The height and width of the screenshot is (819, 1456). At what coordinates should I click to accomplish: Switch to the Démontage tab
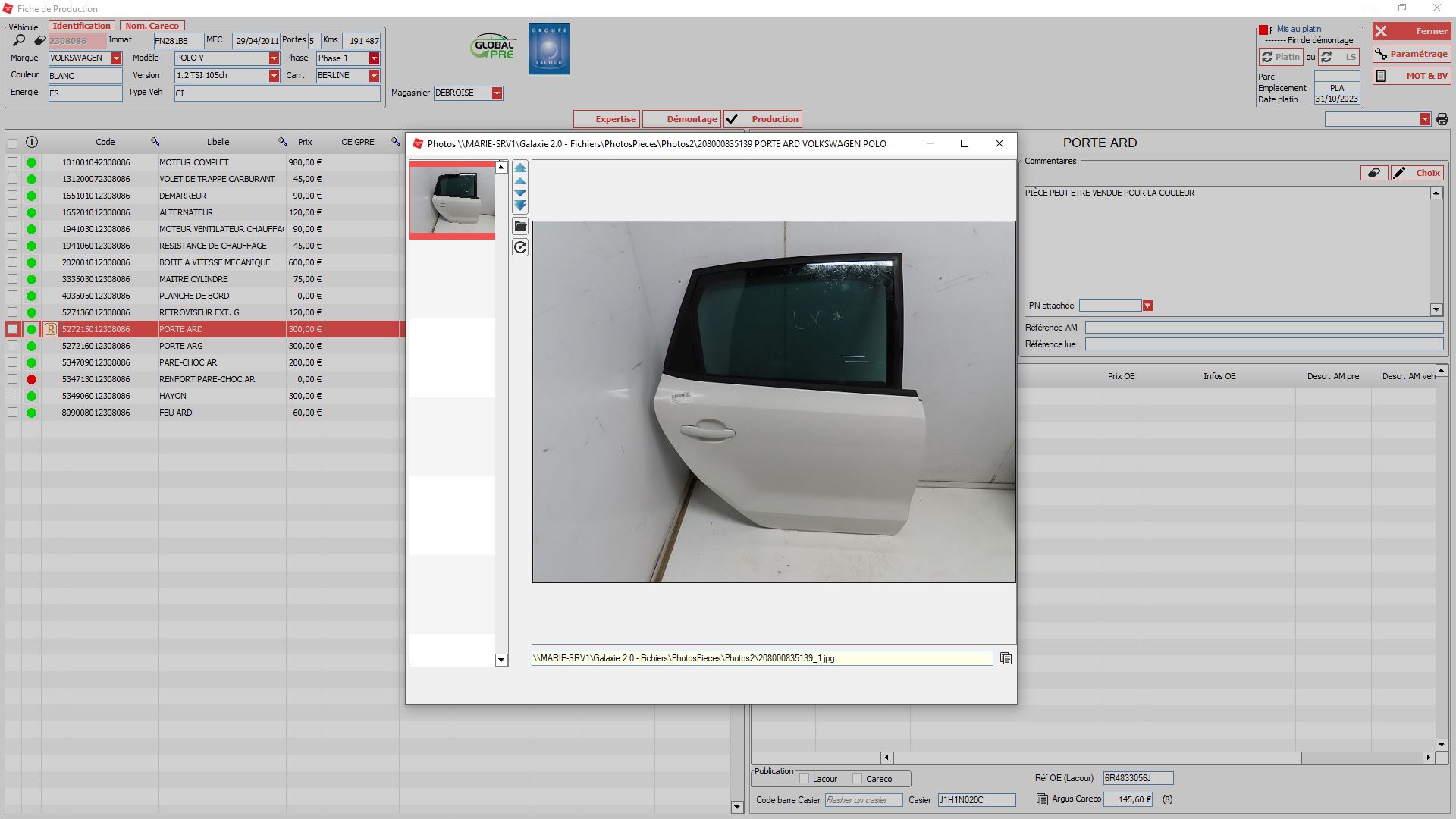[682, 119]
